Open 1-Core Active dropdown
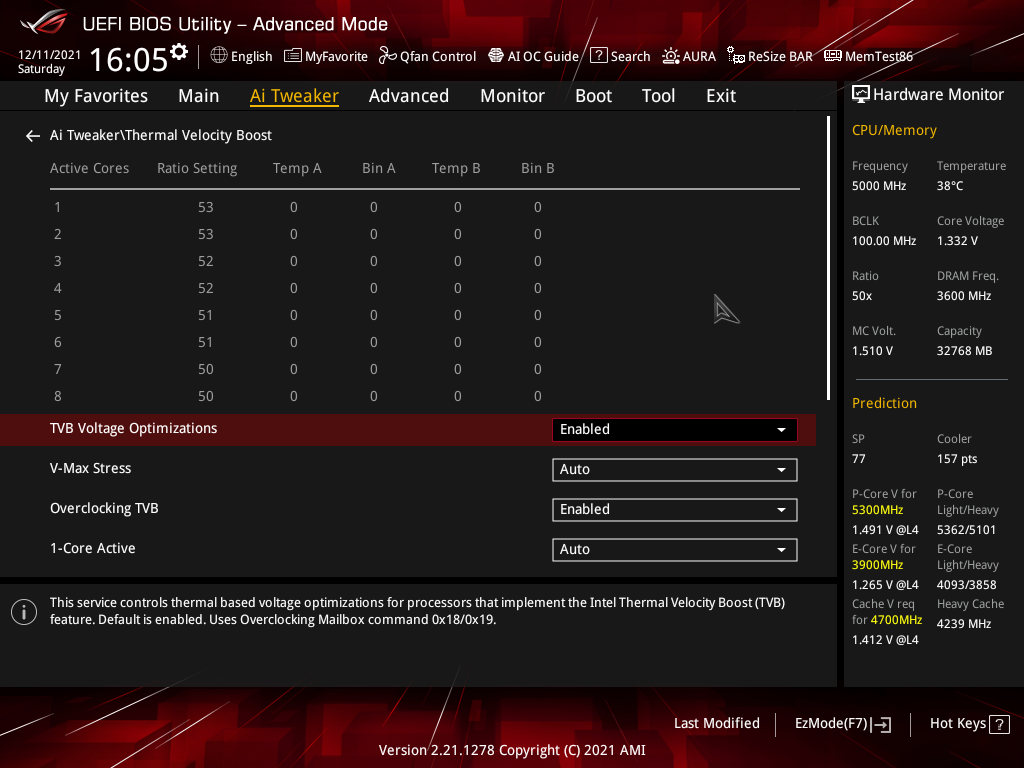The height and width of the screenshot is (768, 1024). pos(675,549)
